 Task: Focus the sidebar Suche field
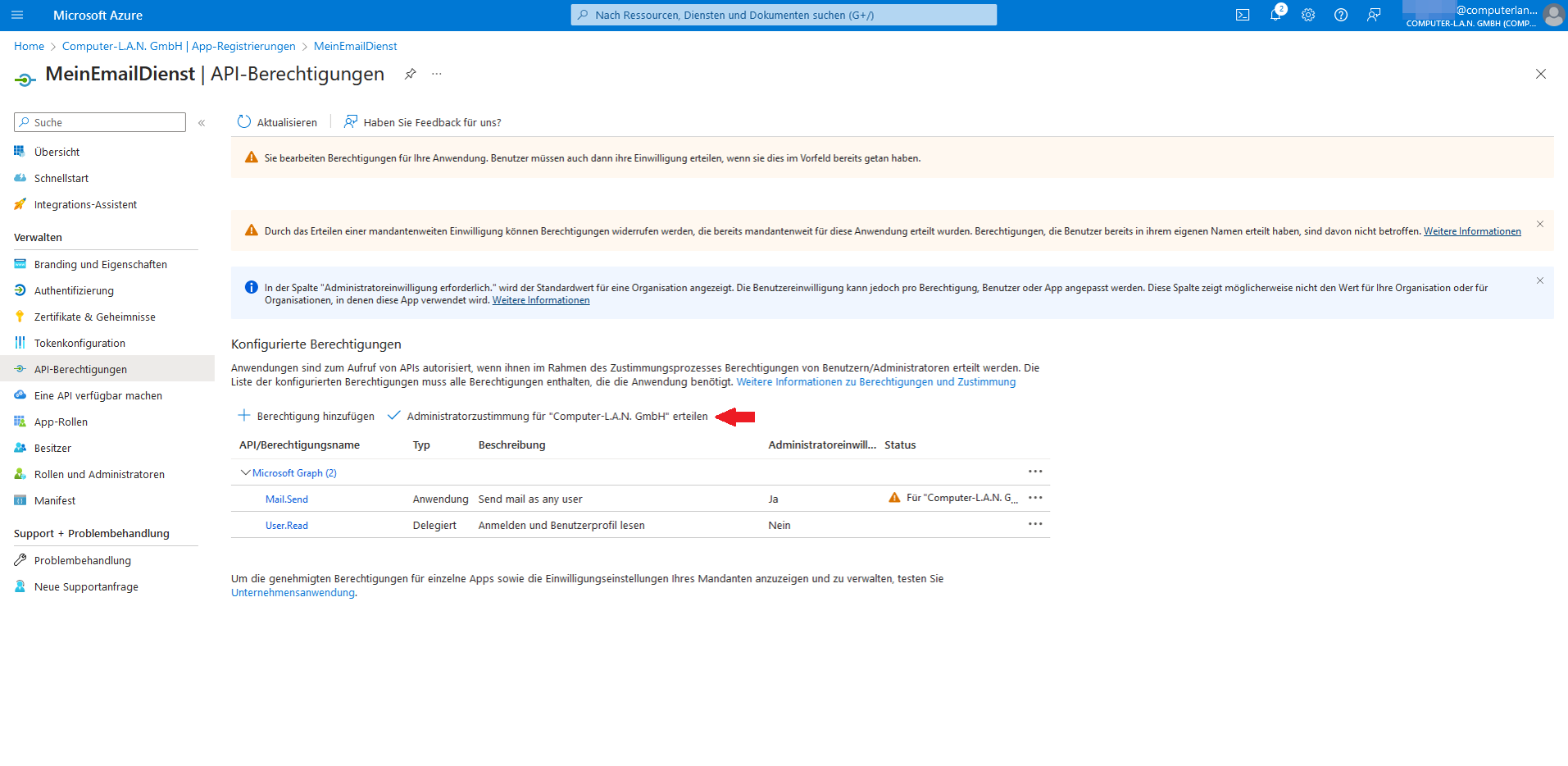[100, 122]
